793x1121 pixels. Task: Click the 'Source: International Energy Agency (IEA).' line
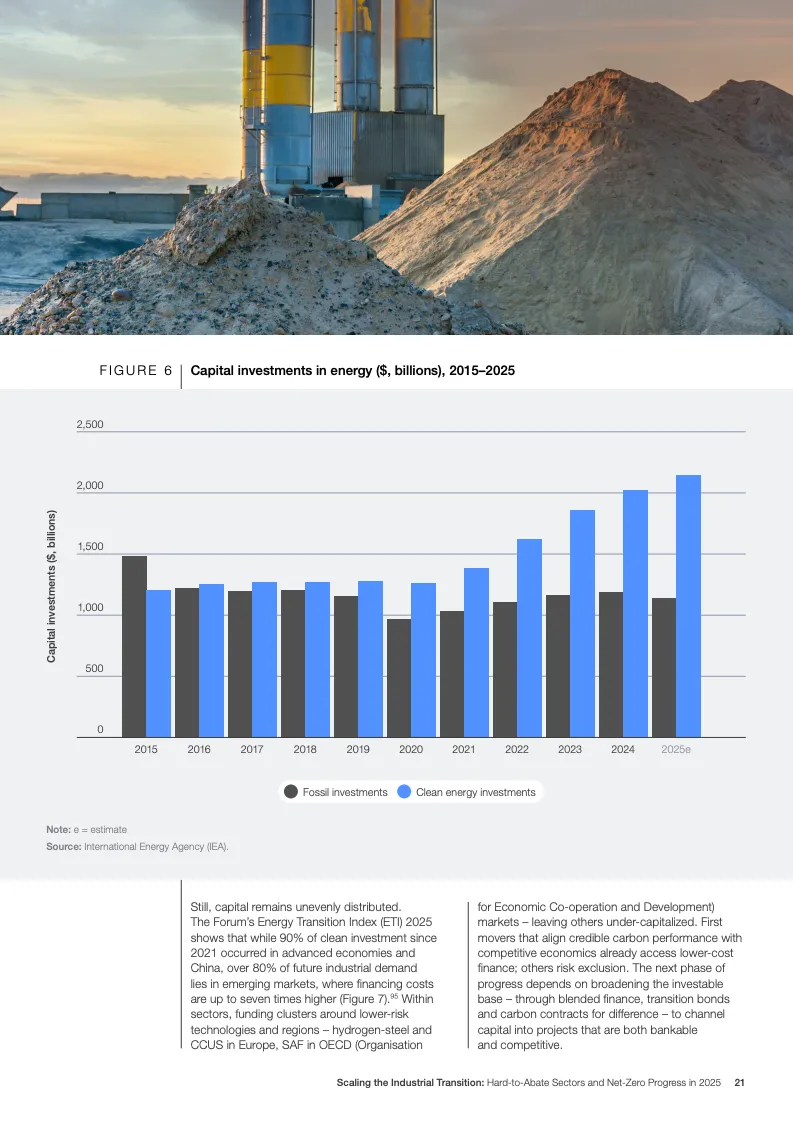(137, 846)
